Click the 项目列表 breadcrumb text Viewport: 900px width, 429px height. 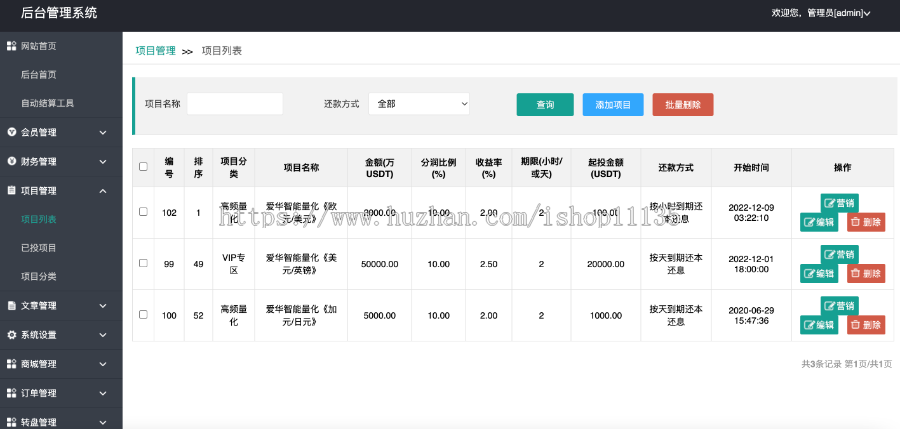222,51
